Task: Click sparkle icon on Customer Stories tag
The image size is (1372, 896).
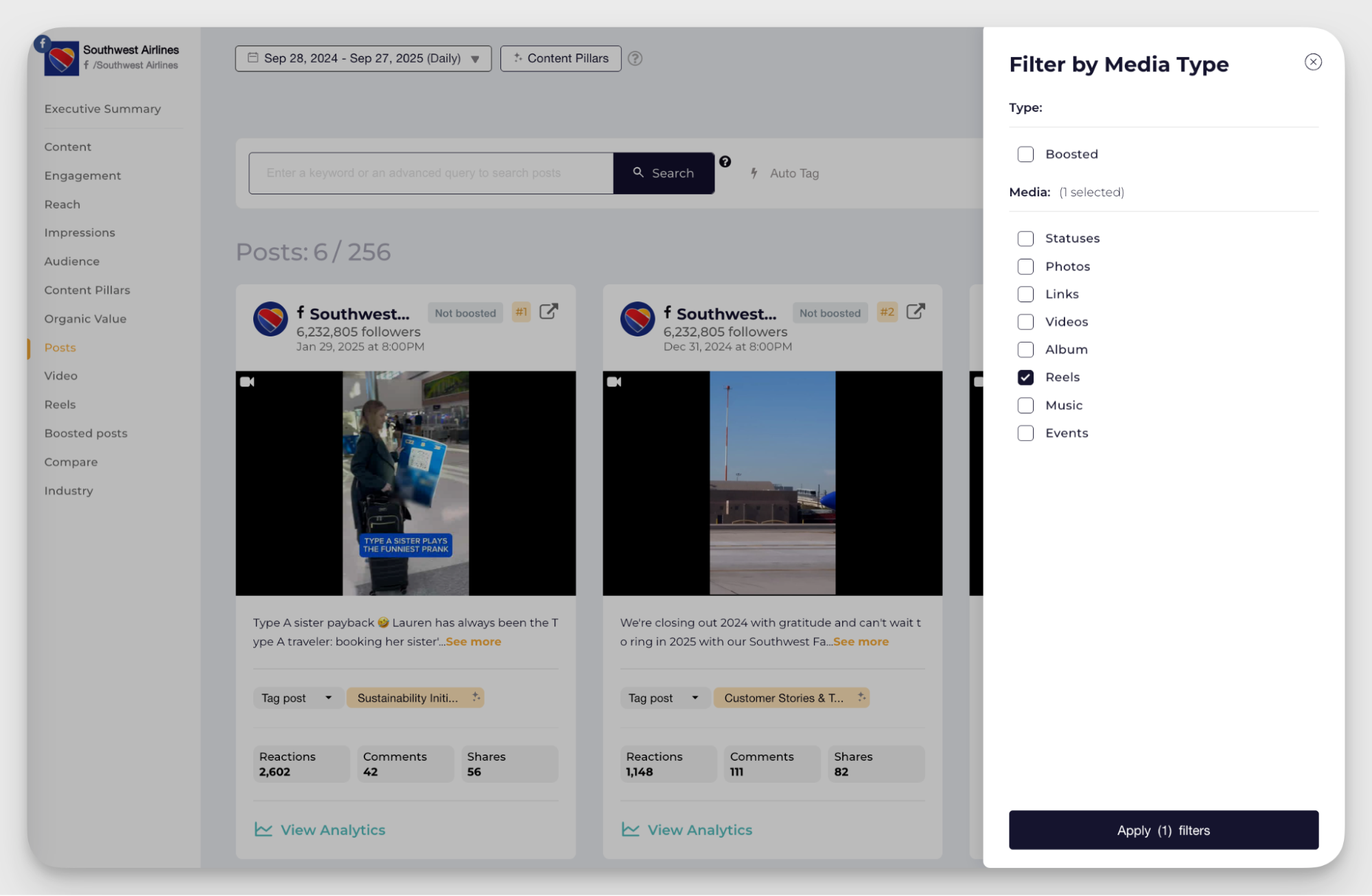Action: 861,697
